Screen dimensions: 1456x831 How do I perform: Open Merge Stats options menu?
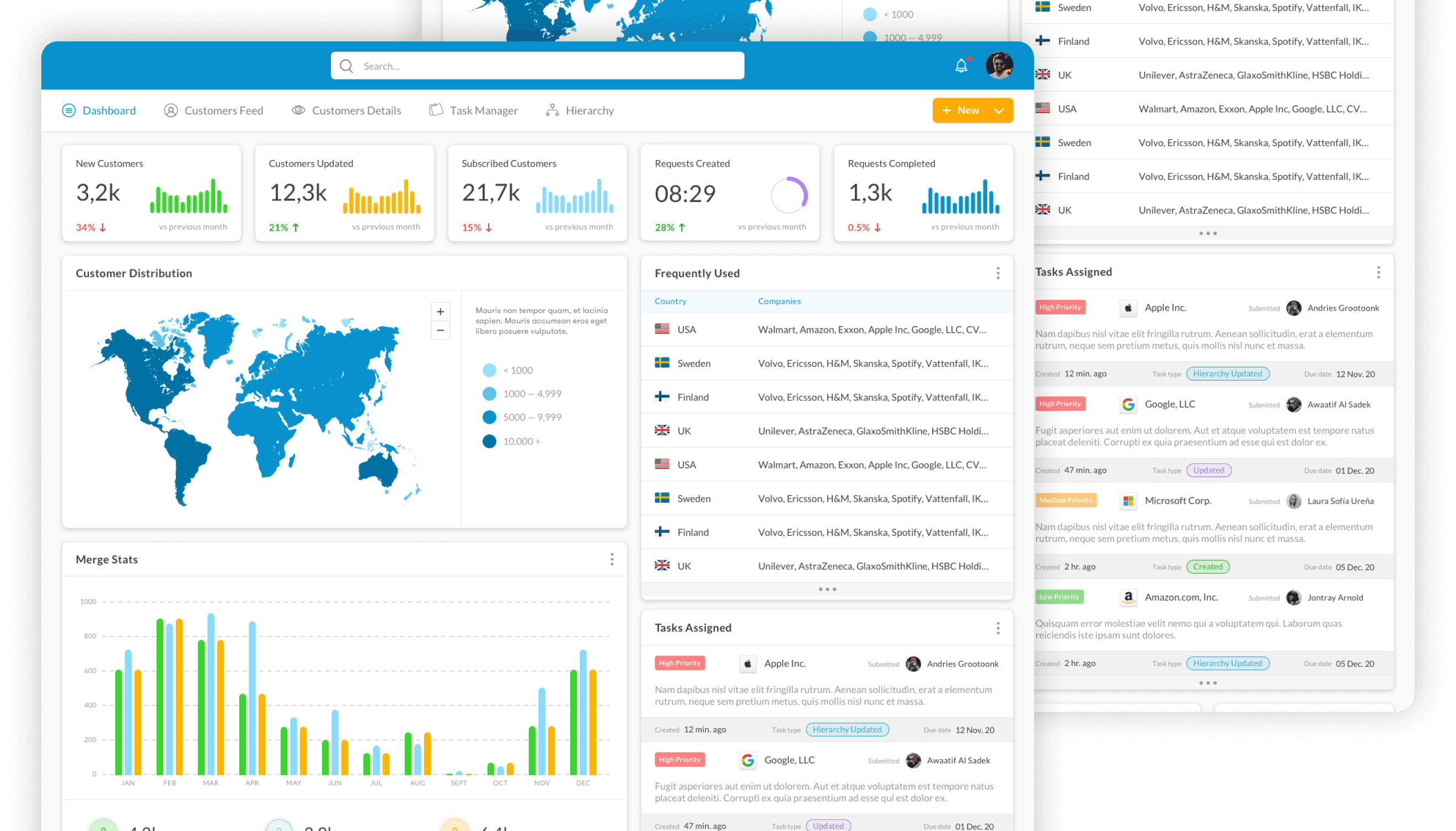(x=612, y=560)
